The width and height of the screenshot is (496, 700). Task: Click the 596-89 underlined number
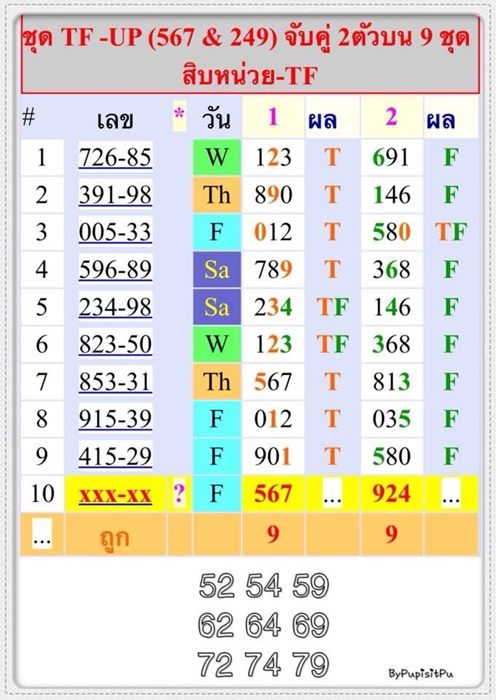pyautogui.click(x=116, y=269)
